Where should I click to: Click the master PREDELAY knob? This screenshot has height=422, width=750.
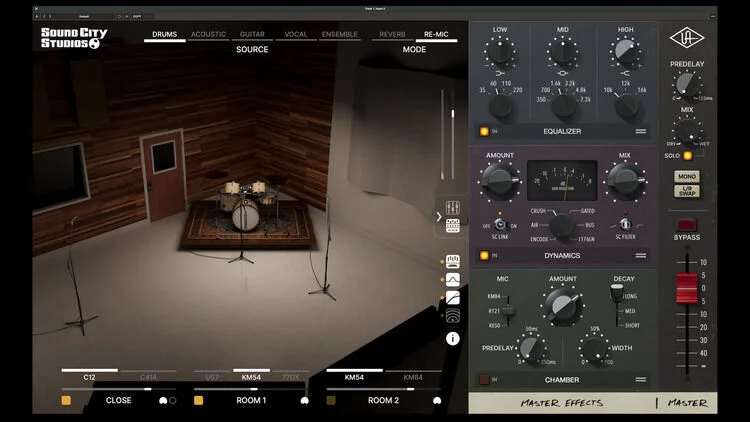[x=687, y=85]
